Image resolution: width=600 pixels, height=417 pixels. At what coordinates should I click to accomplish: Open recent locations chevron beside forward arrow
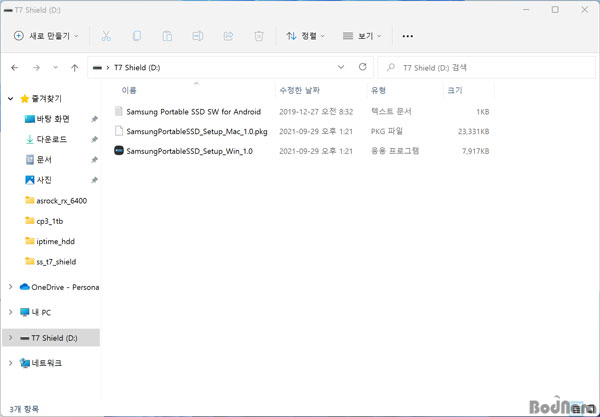tap(55, 68)
